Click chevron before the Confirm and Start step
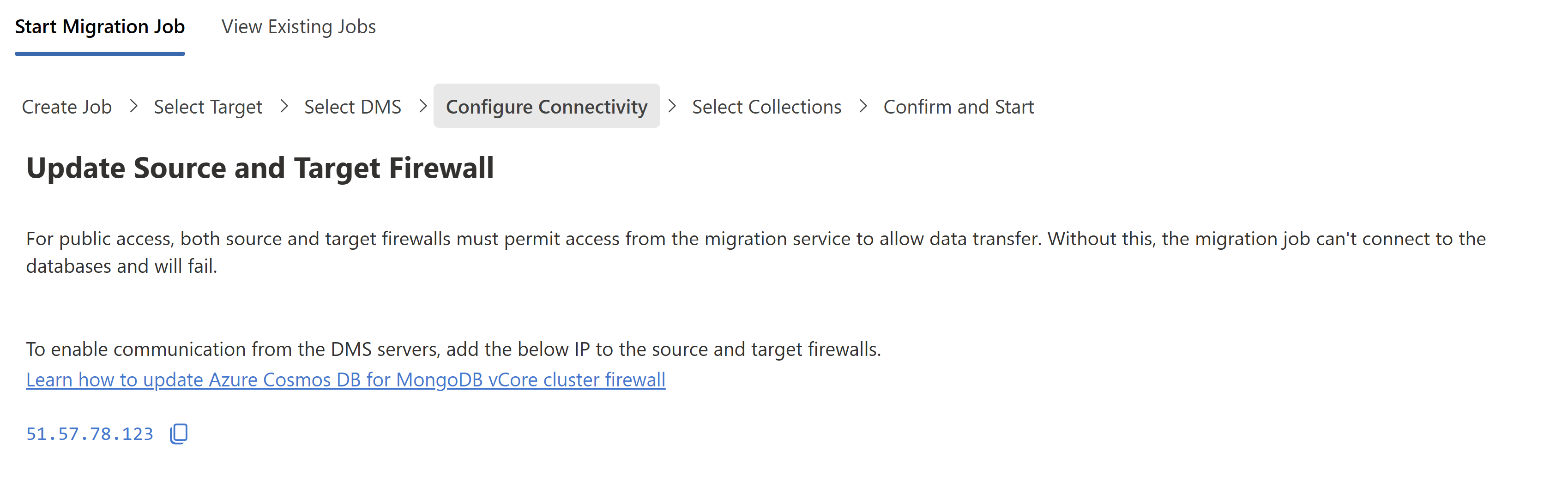 click(863, 107)
